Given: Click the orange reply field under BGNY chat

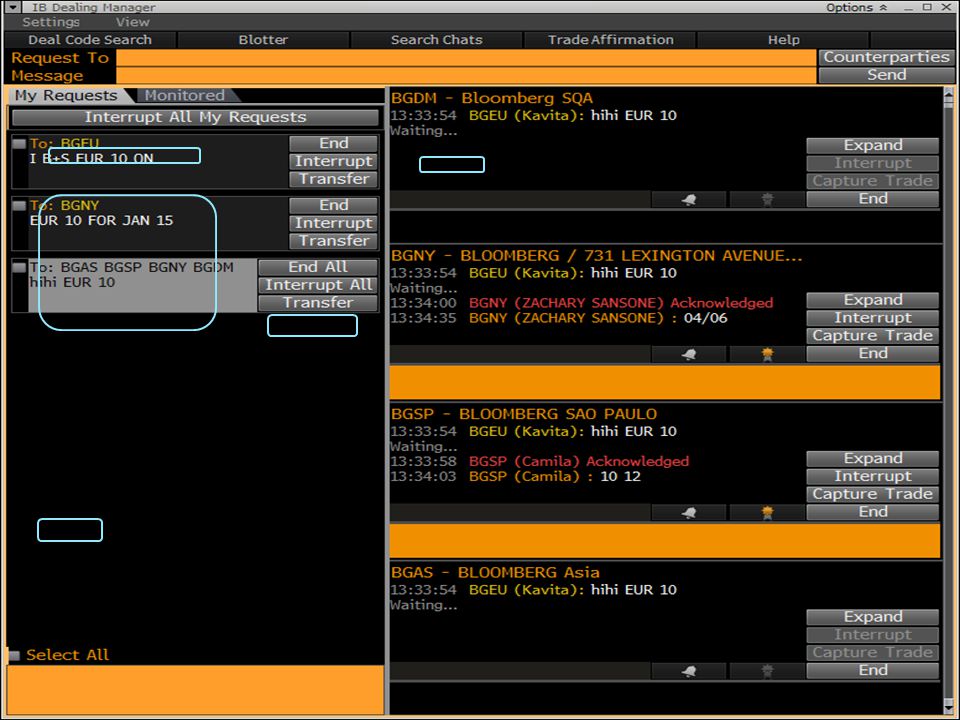Looking at the screenshot, I should click(x=665, y=382).
